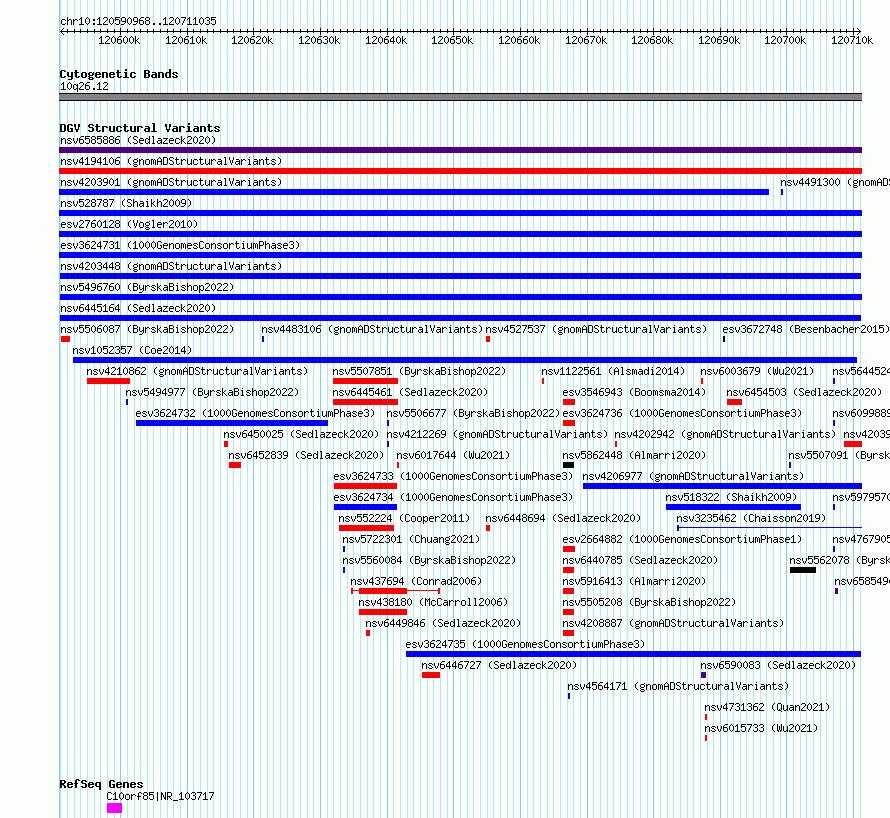Open nsv1052357 (Coe2014) variant label
The width and height of the screenshot is (890, 818).
[132, 350]
